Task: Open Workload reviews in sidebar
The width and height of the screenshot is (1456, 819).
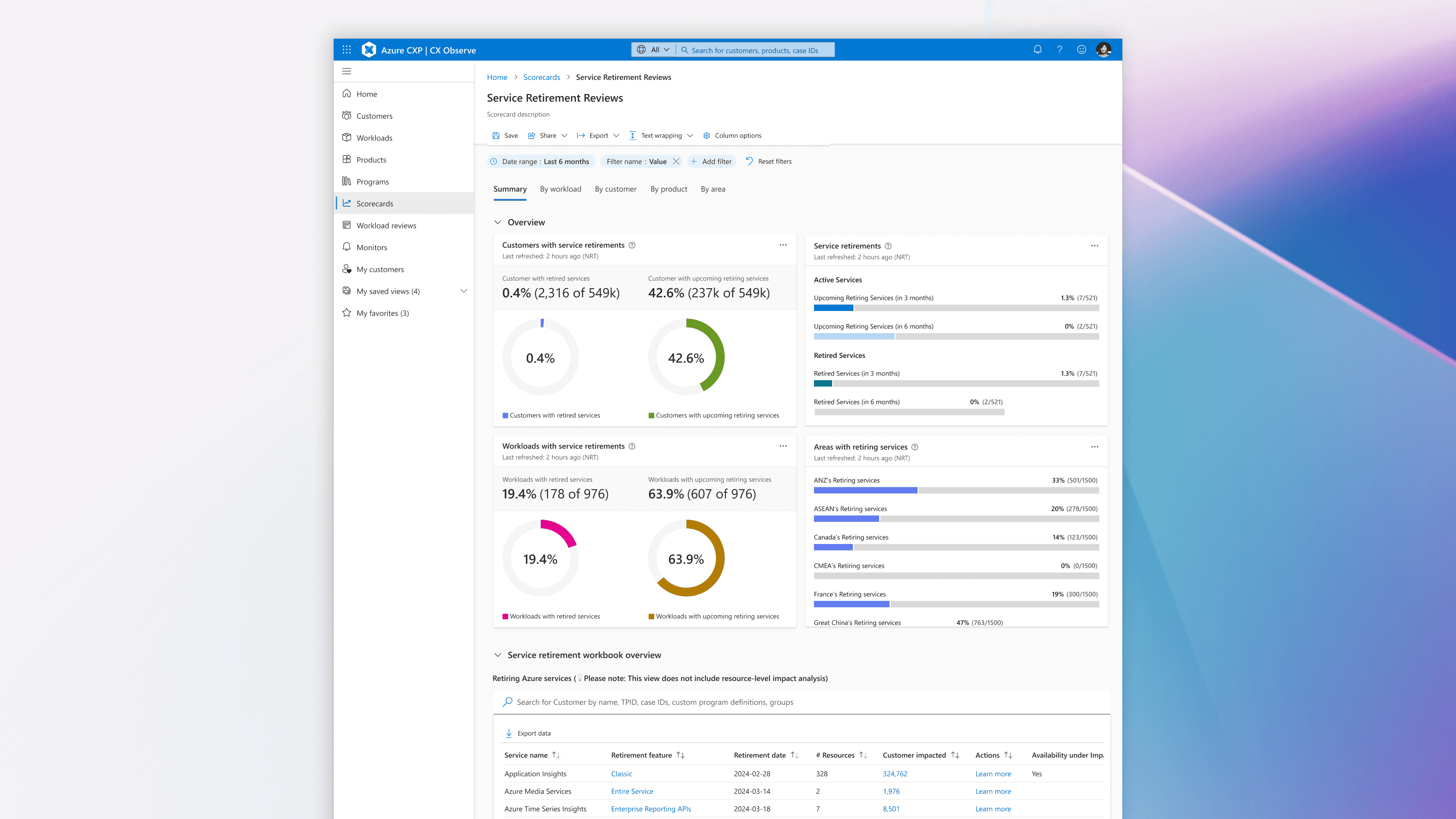Action: pos(386,225)
